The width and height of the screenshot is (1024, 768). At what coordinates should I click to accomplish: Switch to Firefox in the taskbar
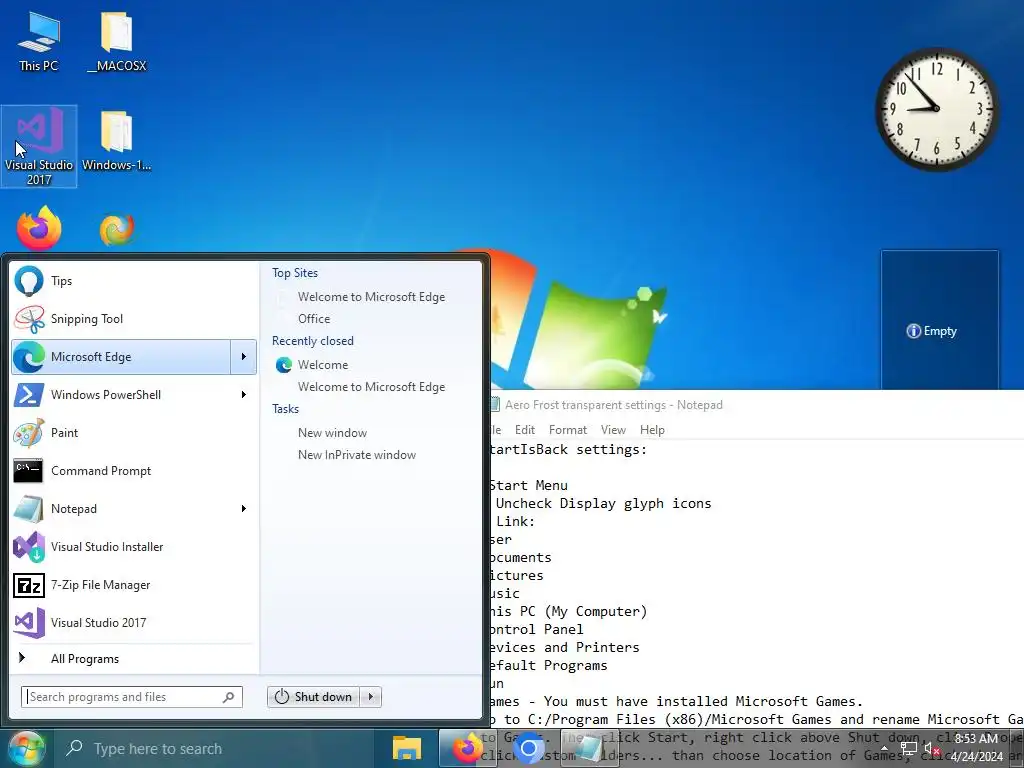pos(467,748)
